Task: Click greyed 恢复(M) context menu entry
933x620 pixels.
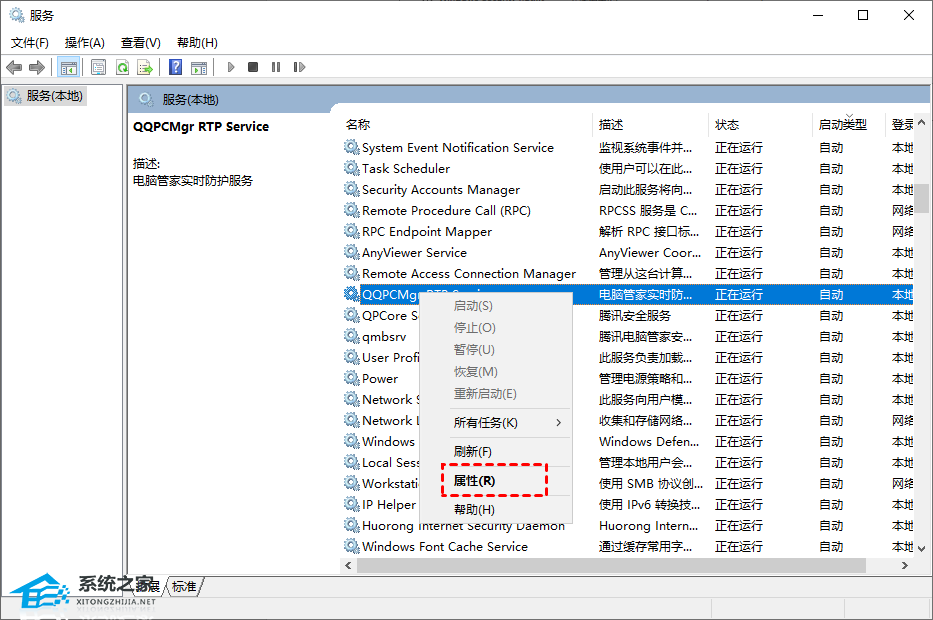Action: pos(496,372)
